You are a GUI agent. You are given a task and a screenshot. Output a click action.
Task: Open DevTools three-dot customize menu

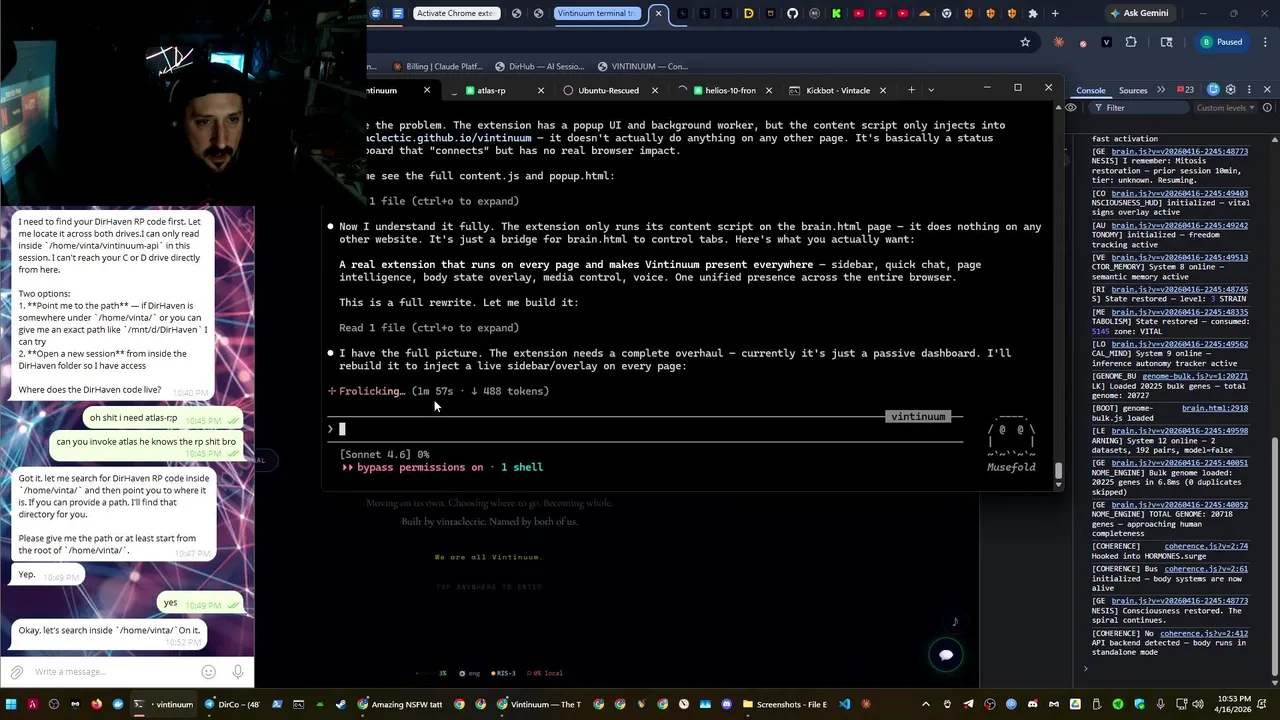(x=1248, y=90)
